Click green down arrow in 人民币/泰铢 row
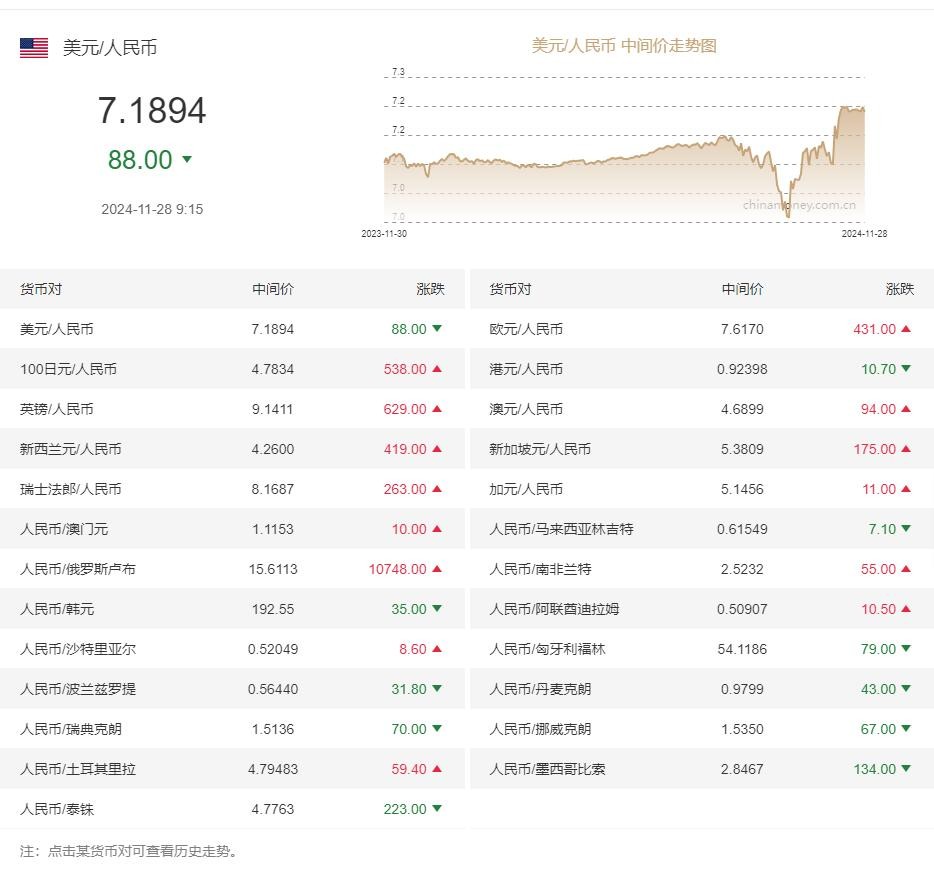Viewport: 934px width, 873px height. [x=437, y=809]
